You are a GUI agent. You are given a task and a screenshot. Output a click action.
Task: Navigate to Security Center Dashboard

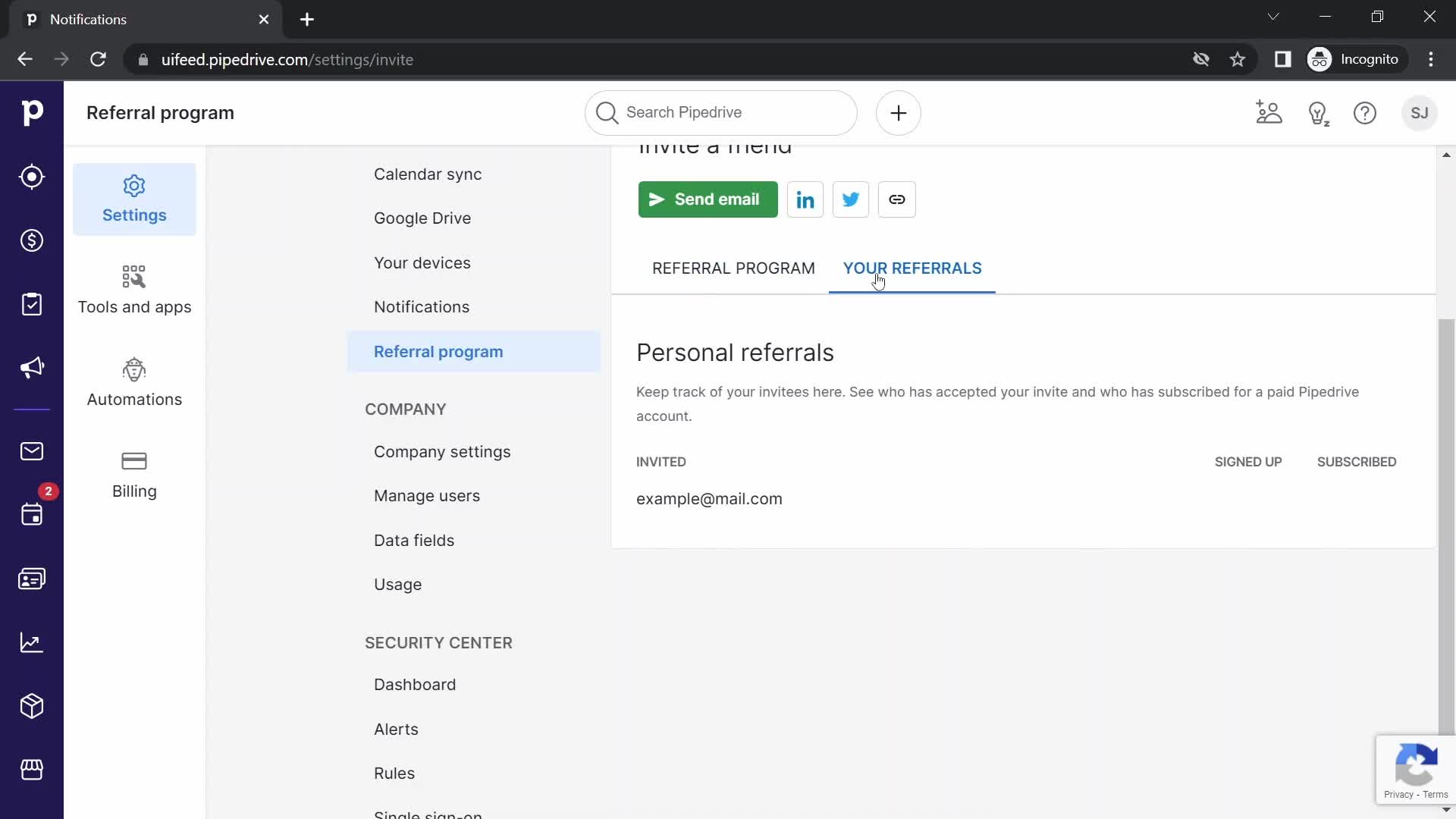[415, 684]
